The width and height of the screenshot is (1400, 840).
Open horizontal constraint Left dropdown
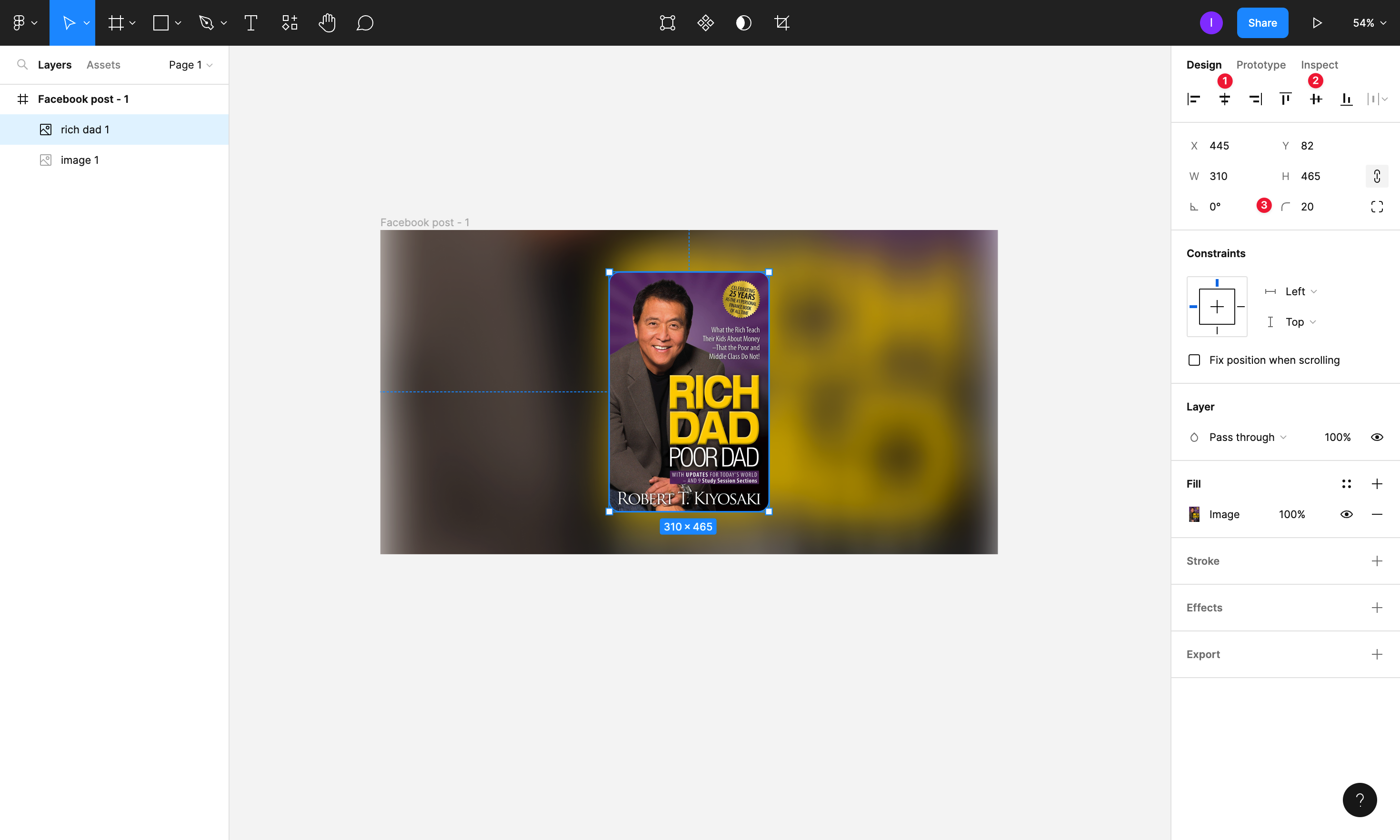point(1301,291)
